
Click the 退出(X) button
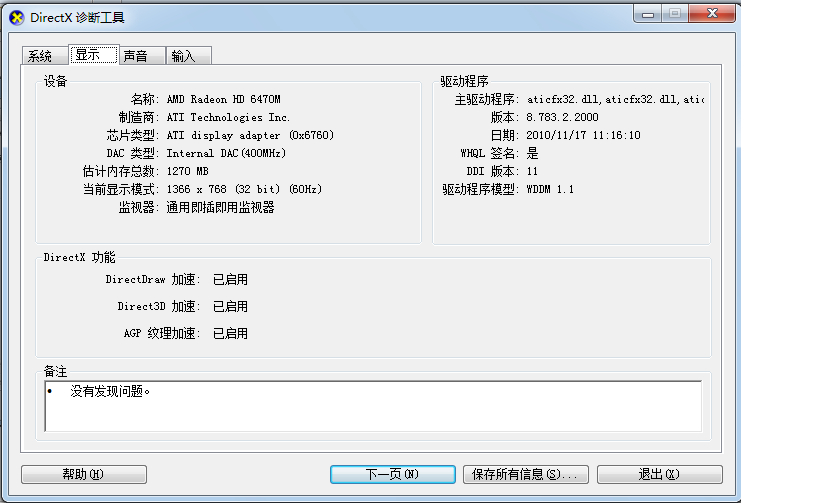660,474
